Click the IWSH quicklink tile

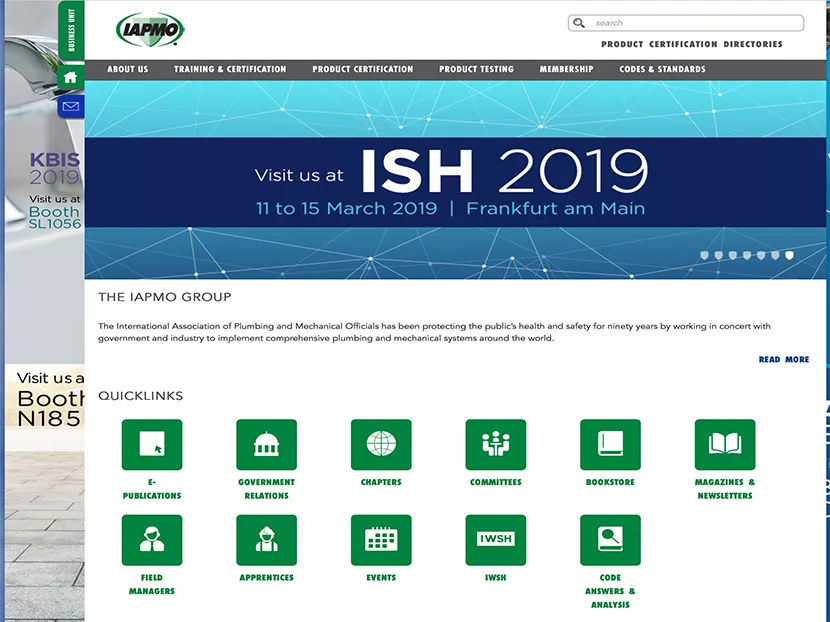pyautogui.click(x=496, y=539)
